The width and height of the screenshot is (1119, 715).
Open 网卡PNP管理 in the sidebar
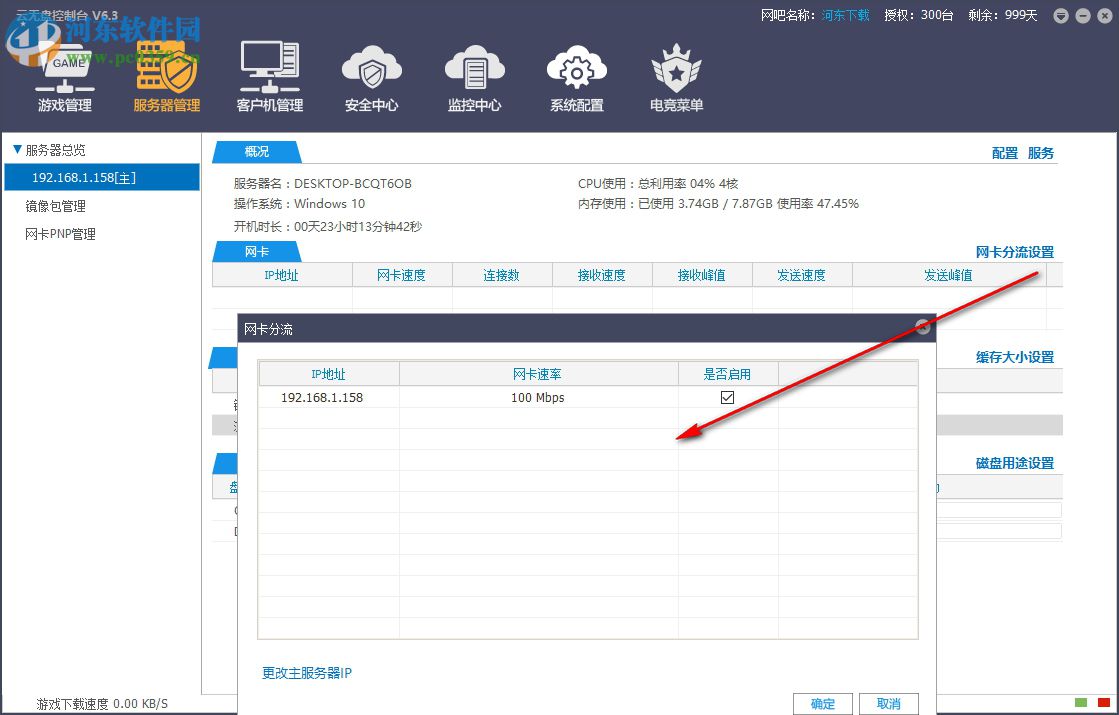coord(60,234)
